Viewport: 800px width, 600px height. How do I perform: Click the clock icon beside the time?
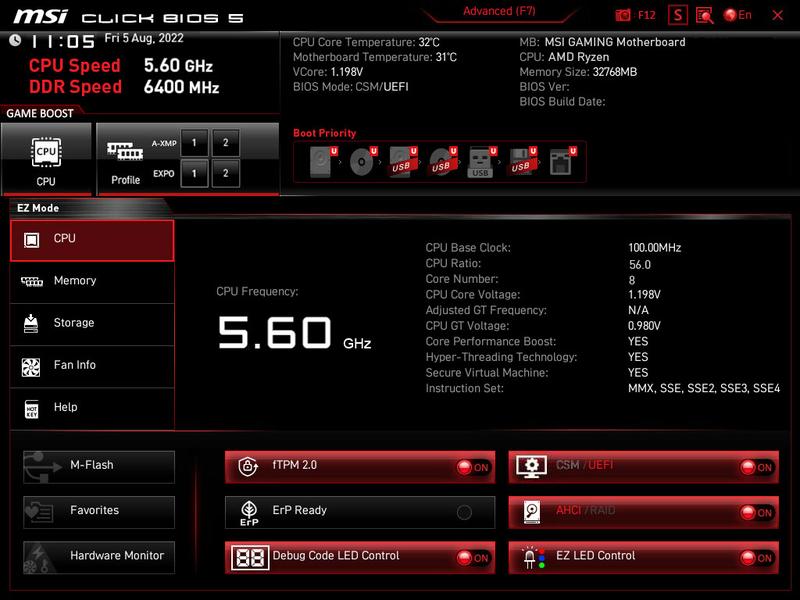click(x=15, y=40)
